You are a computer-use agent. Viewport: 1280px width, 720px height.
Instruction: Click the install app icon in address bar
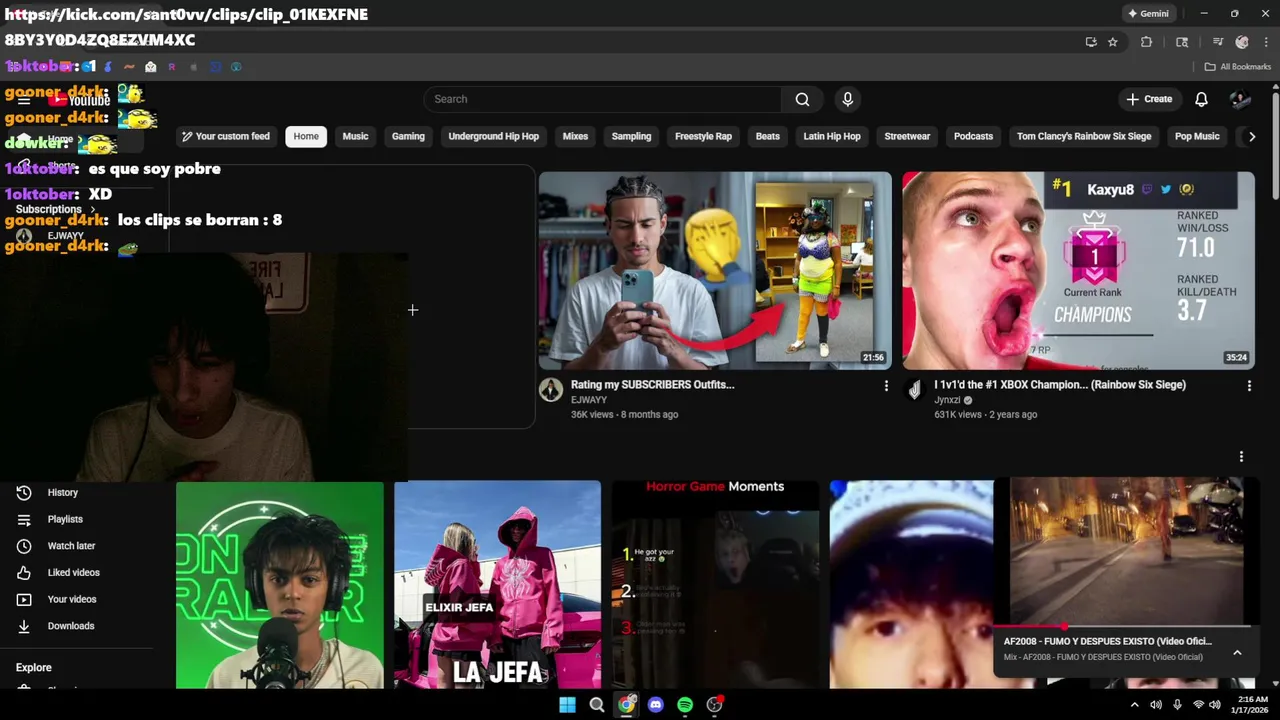pyautogui.click(x=1091, y=42)
